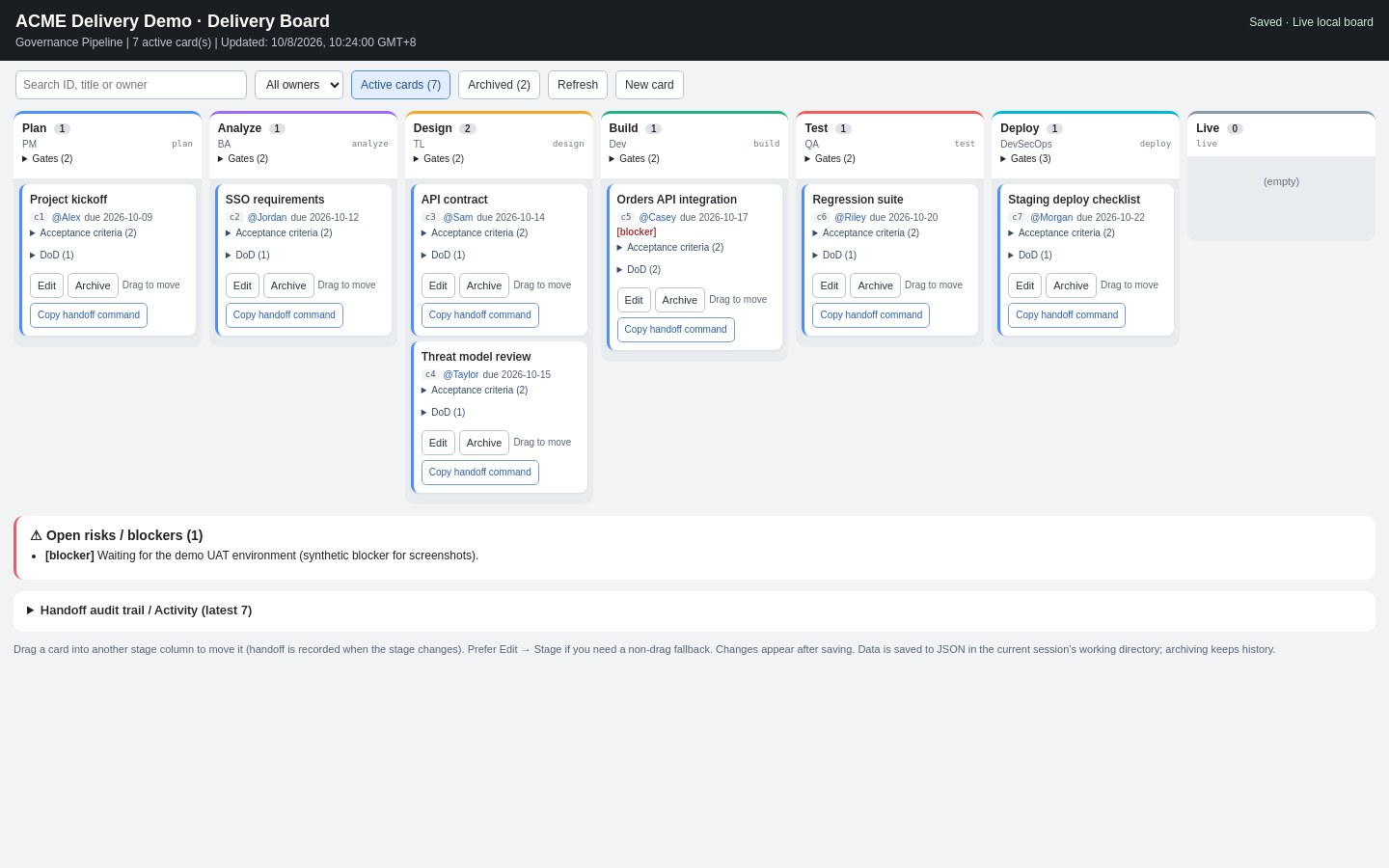Archive the Orders API integration card

click(680, 300)
